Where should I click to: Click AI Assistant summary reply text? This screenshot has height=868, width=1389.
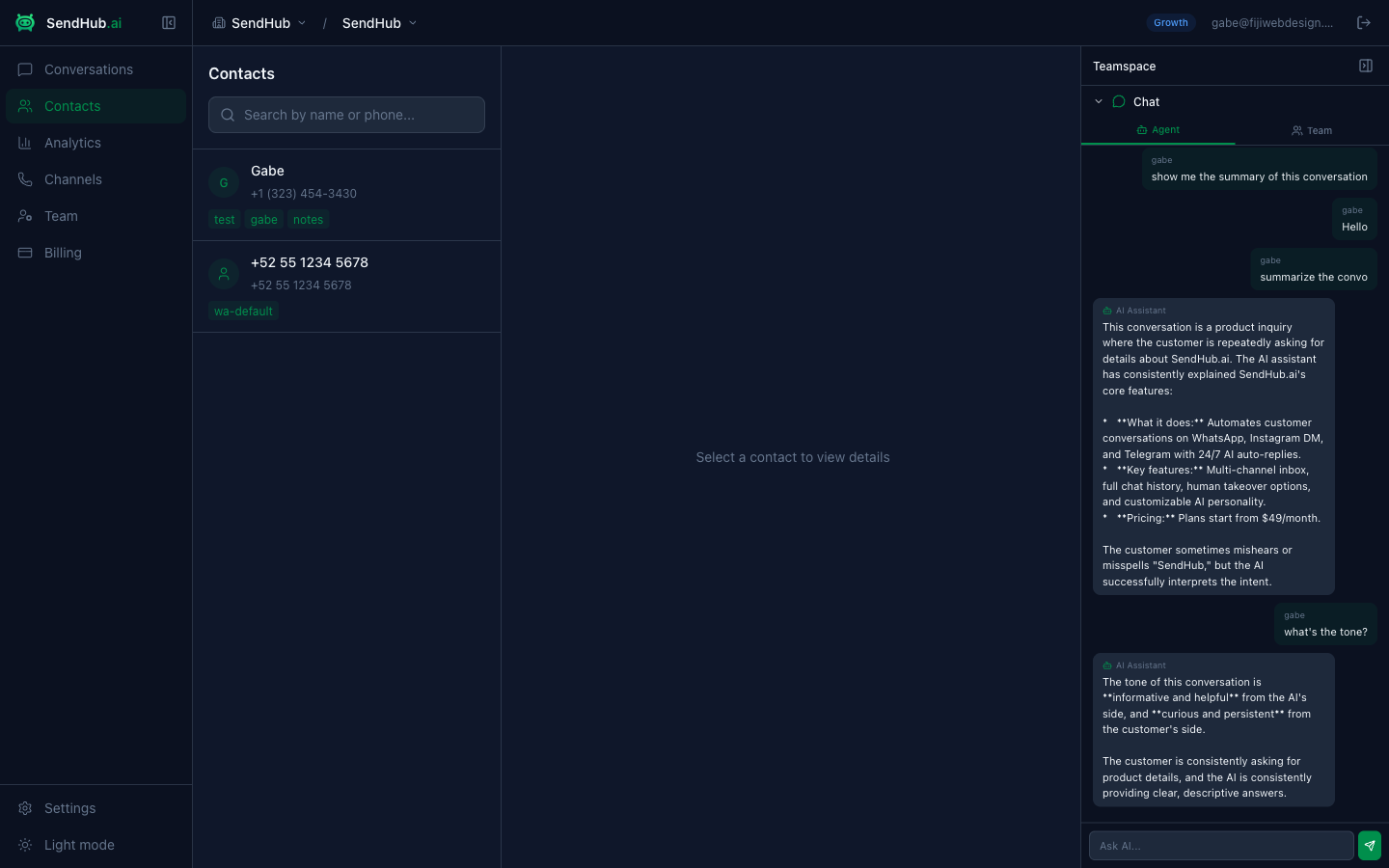pyautogui.click(x=1213, y=454)
